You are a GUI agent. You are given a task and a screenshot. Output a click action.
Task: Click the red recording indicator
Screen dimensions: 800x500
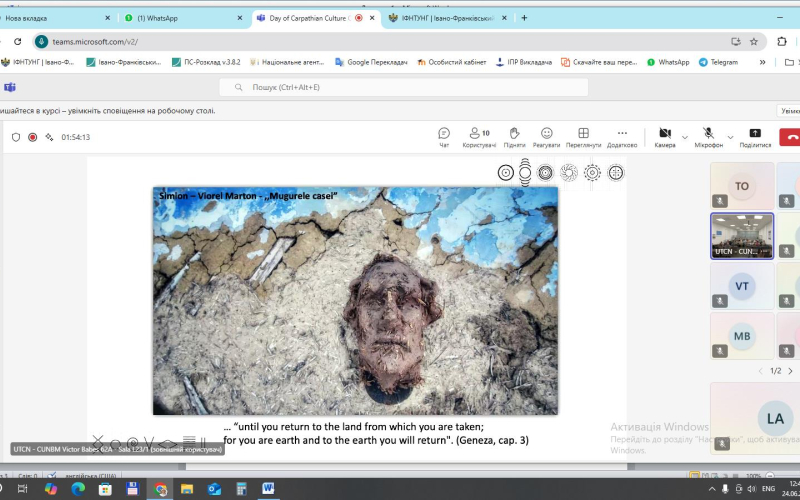(x=33, y=137)
